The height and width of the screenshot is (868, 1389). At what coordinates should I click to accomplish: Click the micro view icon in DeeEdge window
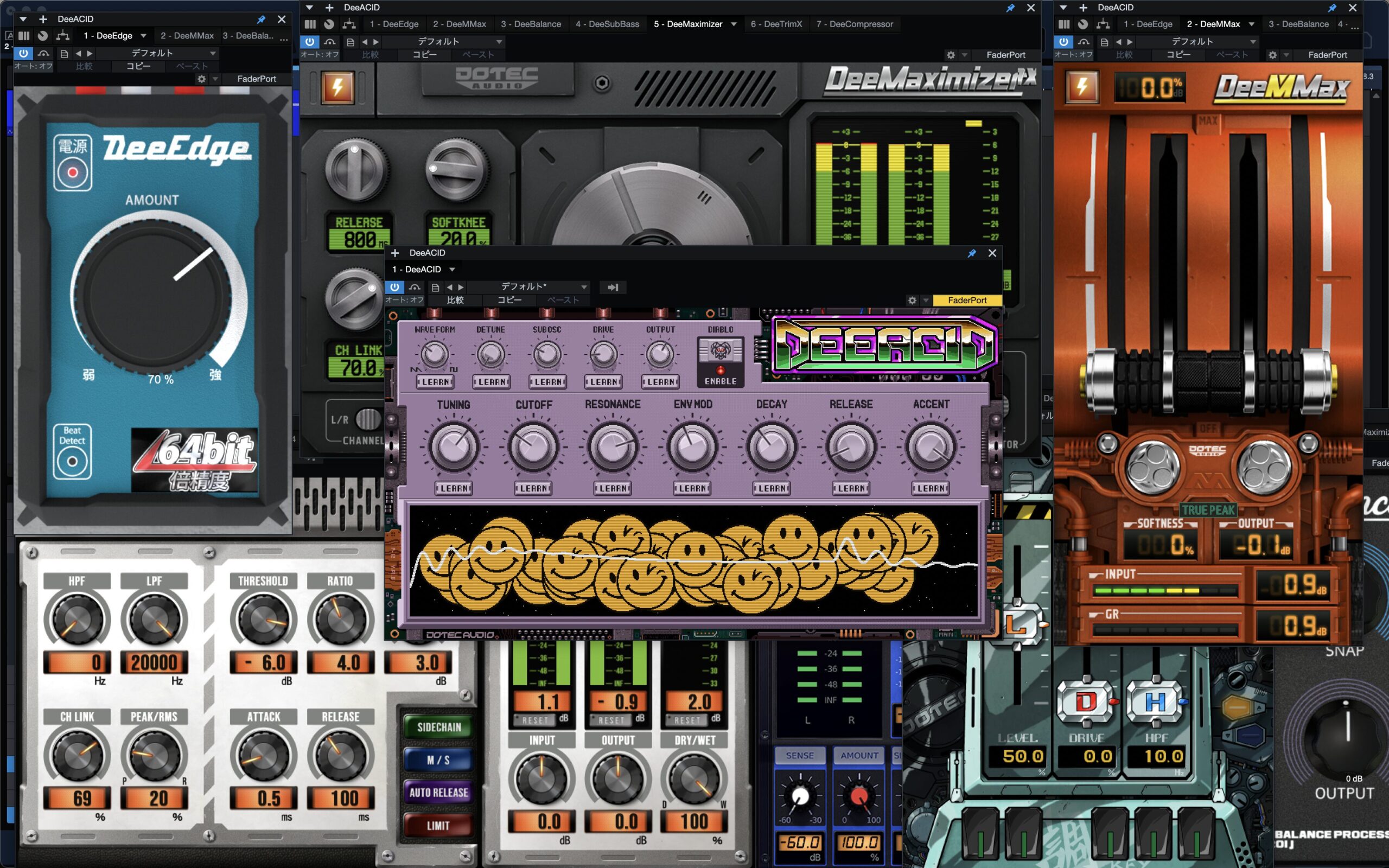click(x=42, y=36)
